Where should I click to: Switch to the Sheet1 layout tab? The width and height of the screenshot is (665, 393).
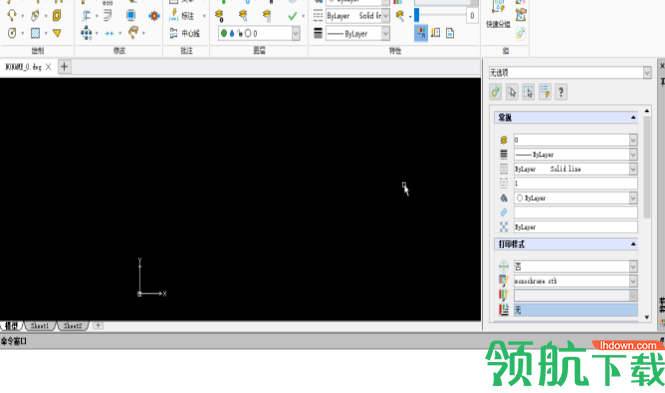point(39,326)
